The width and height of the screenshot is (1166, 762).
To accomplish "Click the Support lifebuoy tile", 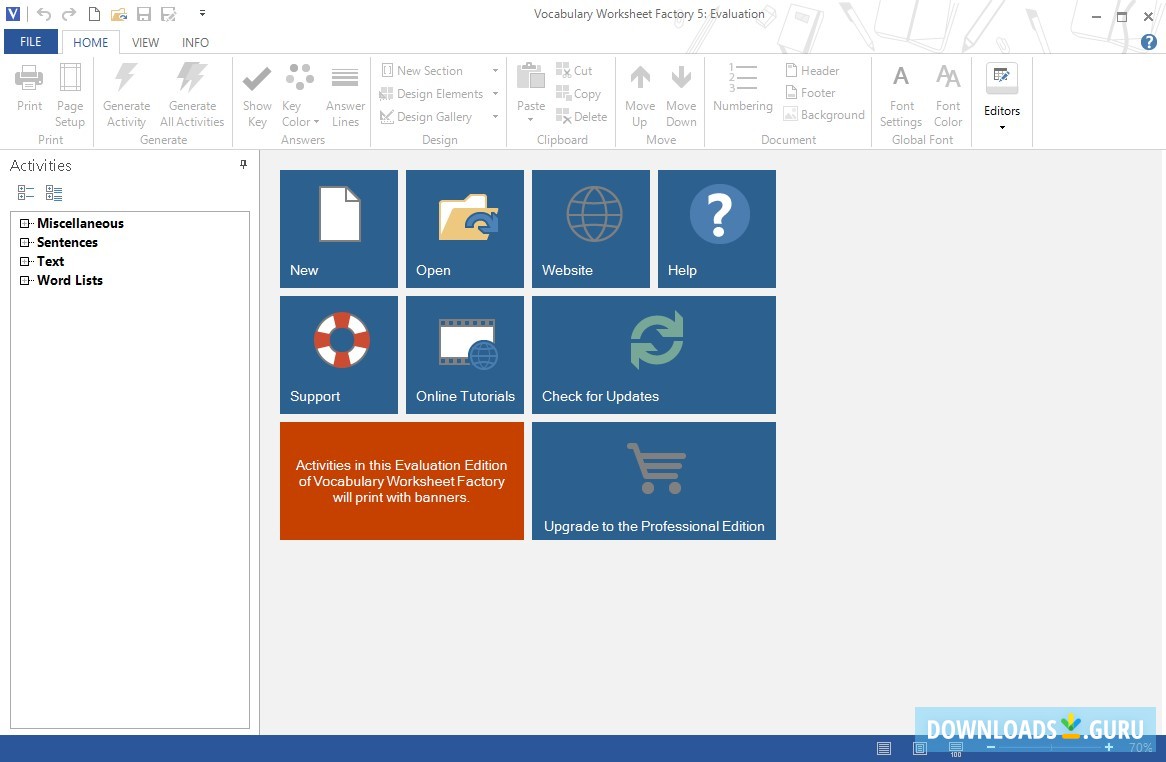I will [339, 355].
